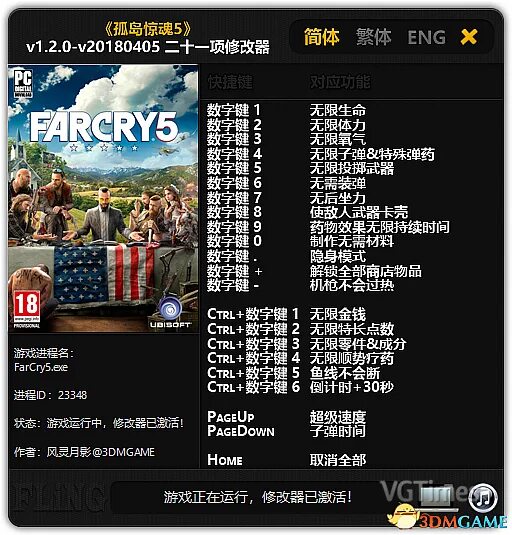
Task: Click the 3DMGAME watermark logo
Action: point(449,519)
